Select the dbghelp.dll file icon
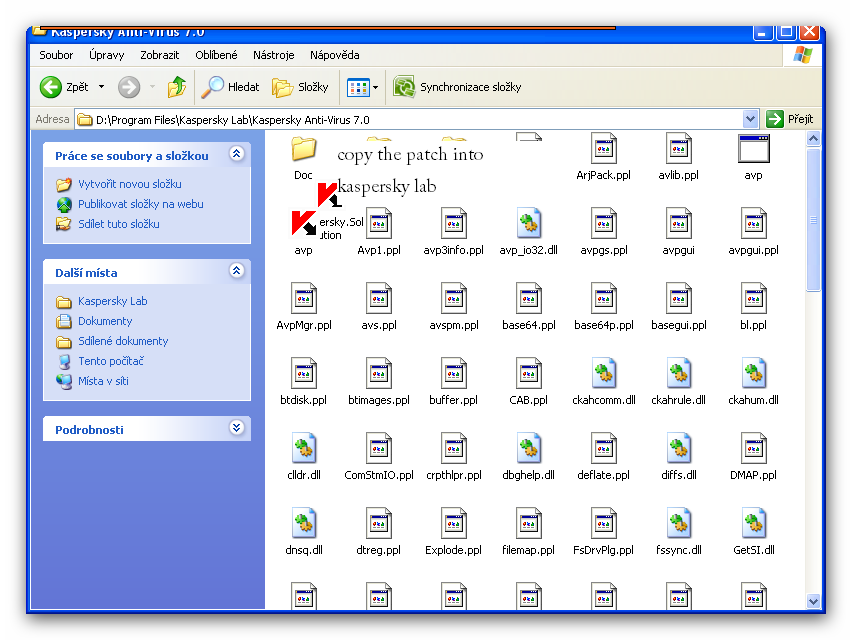 click(529, 448)
